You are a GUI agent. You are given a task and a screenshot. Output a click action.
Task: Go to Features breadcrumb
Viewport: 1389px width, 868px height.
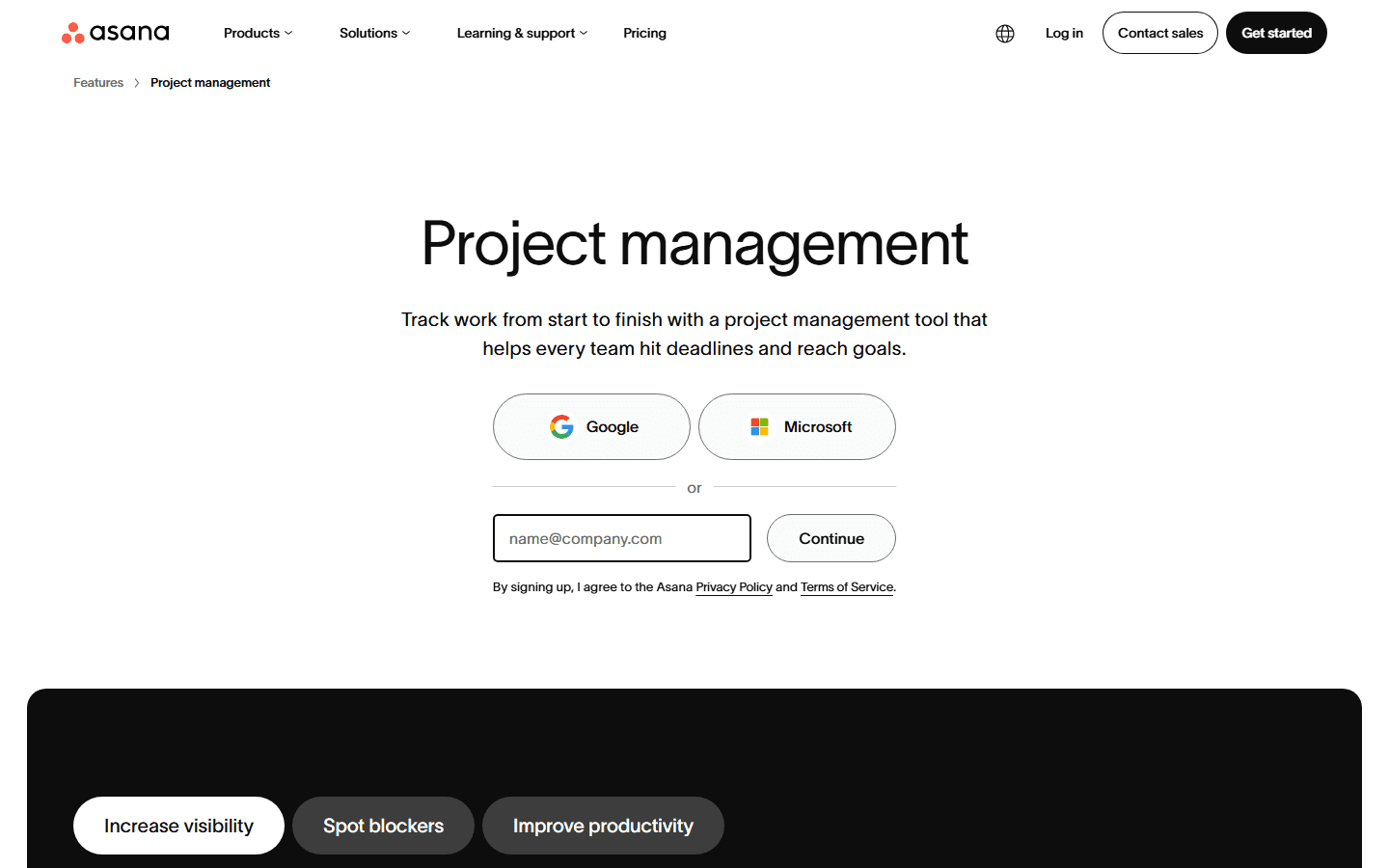pos(98,83)
